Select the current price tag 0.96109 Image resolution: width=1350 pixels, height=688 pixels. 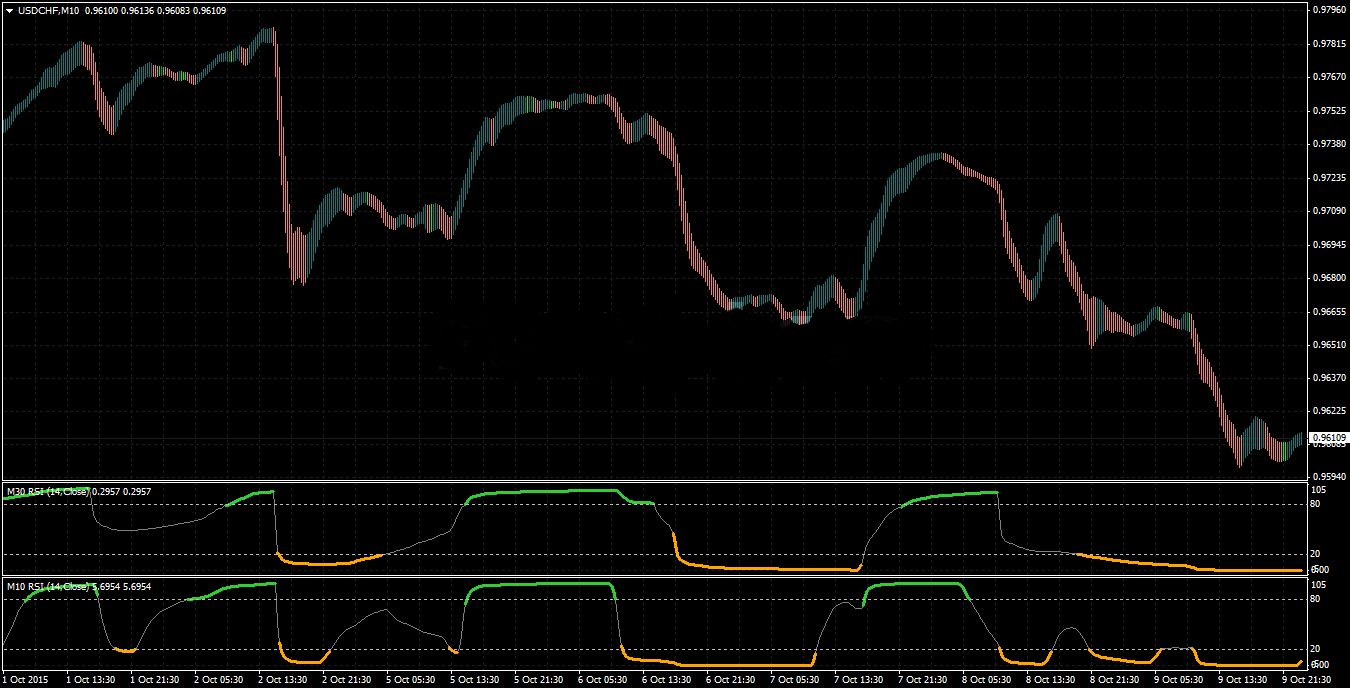1328,438
